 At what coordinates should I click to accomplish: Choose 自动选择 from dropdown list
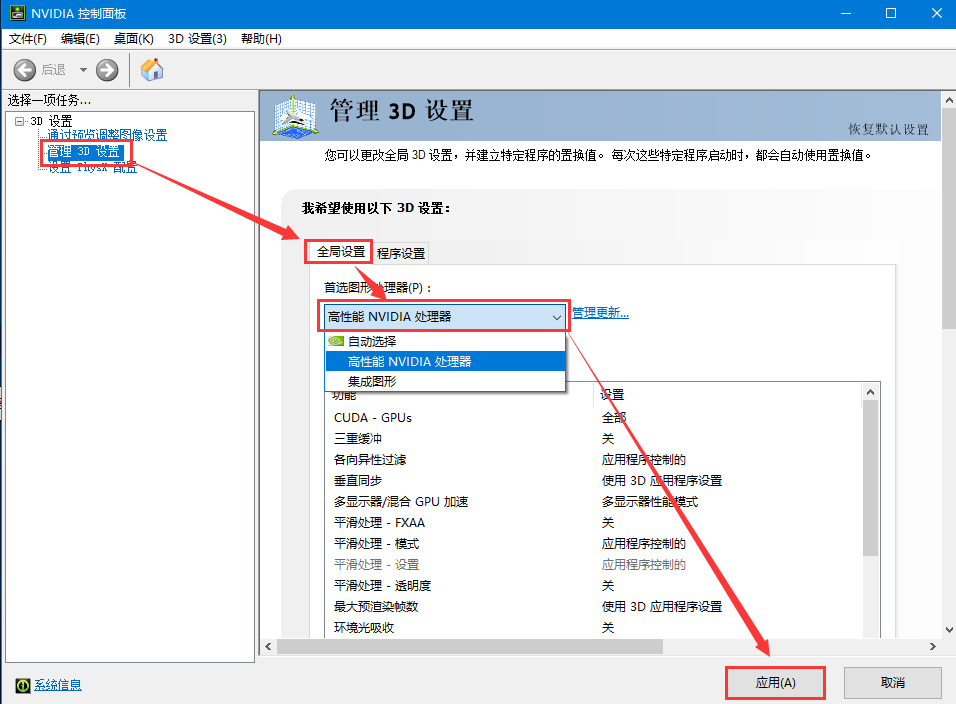[x=446, y=341]
